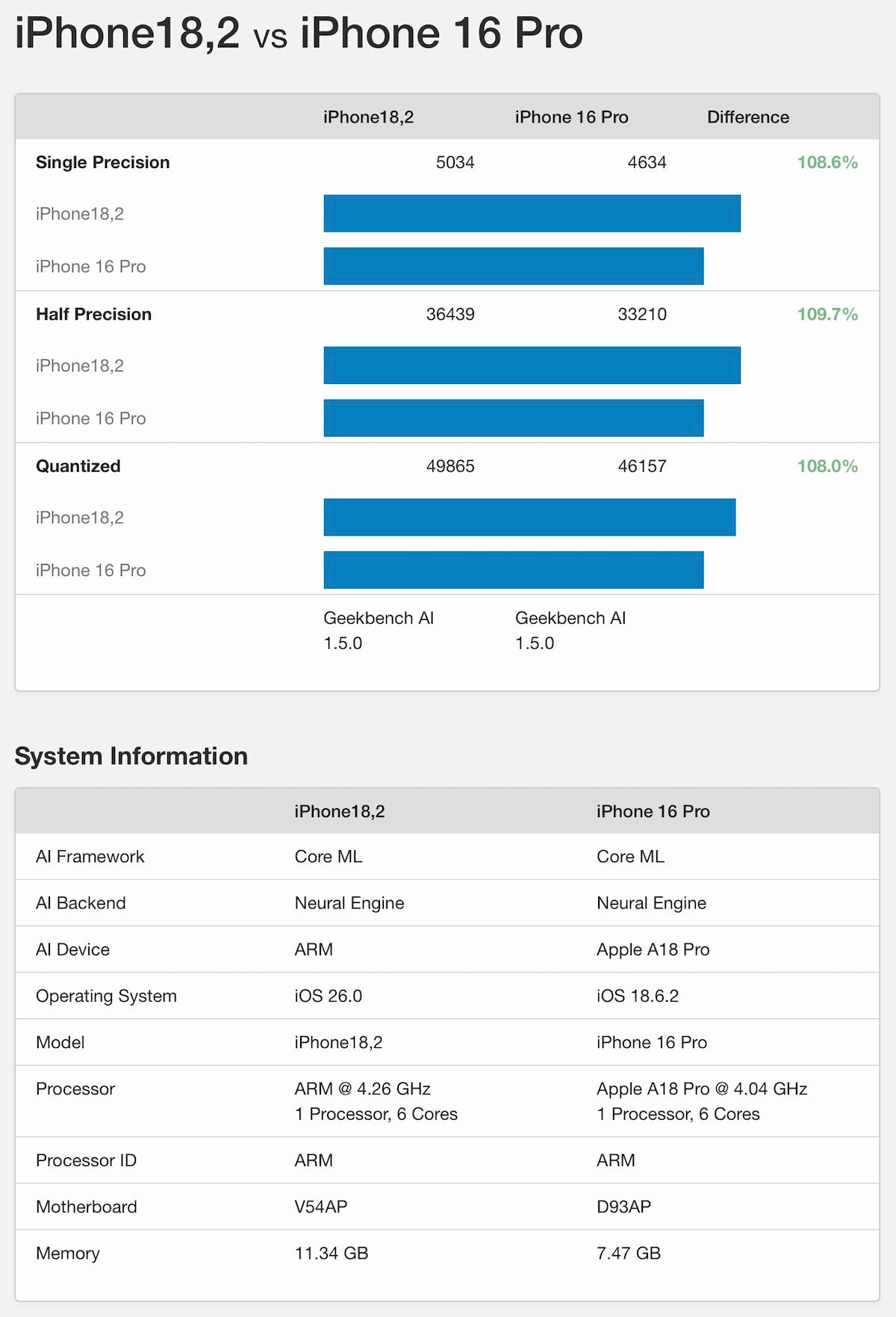
Task: Click the page title iPhone18,2 vs iPhone 16 Pro
Action: [x=299, y=34]
